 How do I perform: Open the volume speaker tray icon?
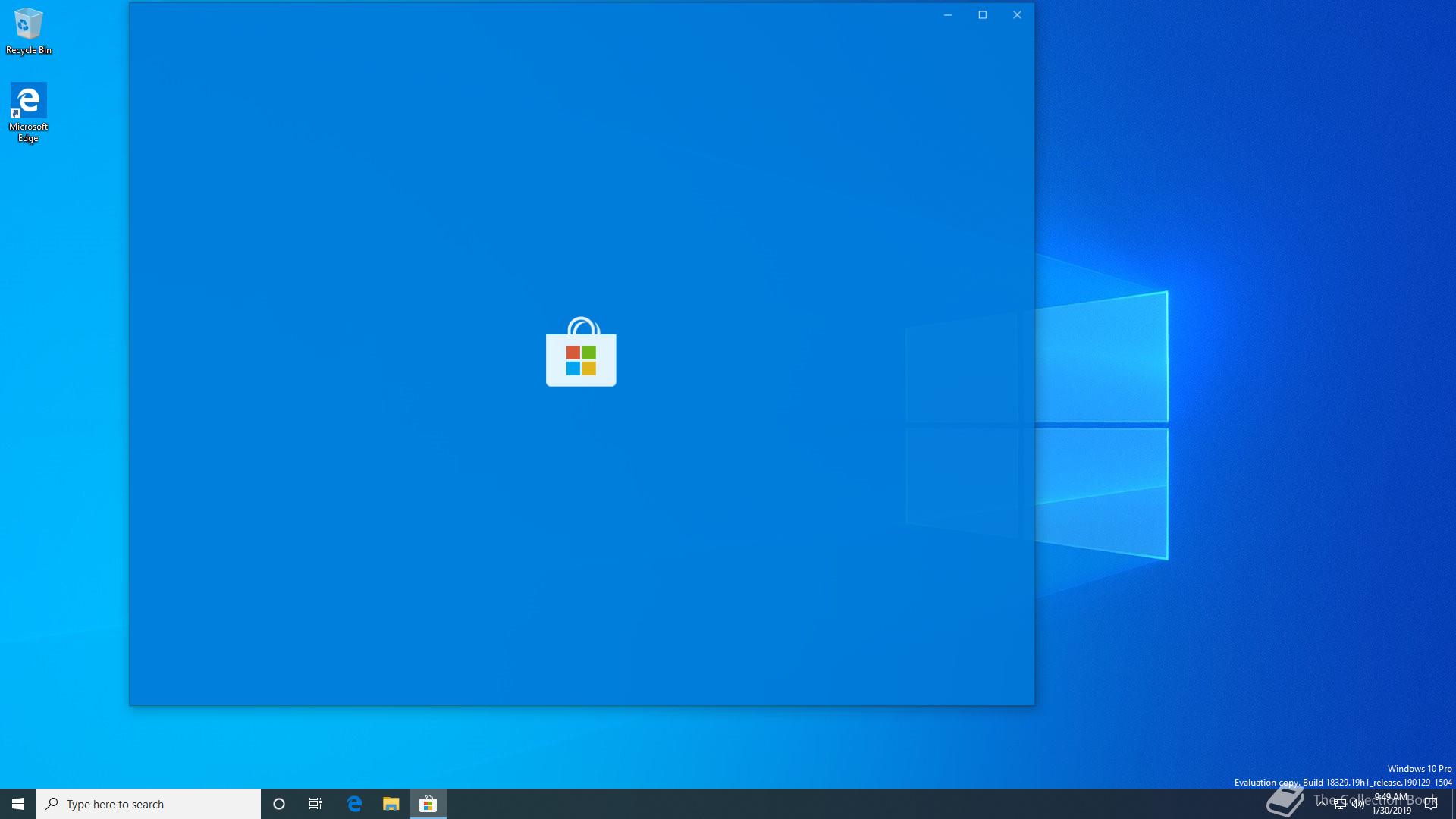click(x=1357, y=804)
